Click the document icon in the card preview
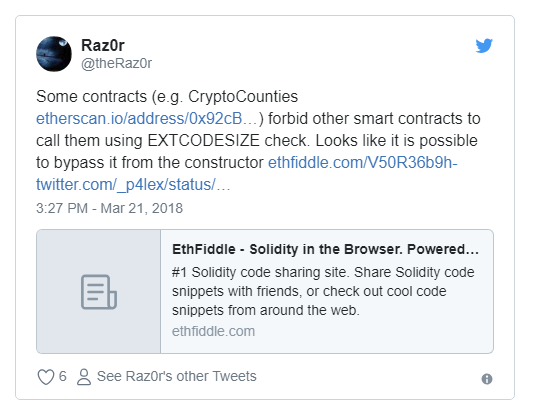 coord(99,292)
